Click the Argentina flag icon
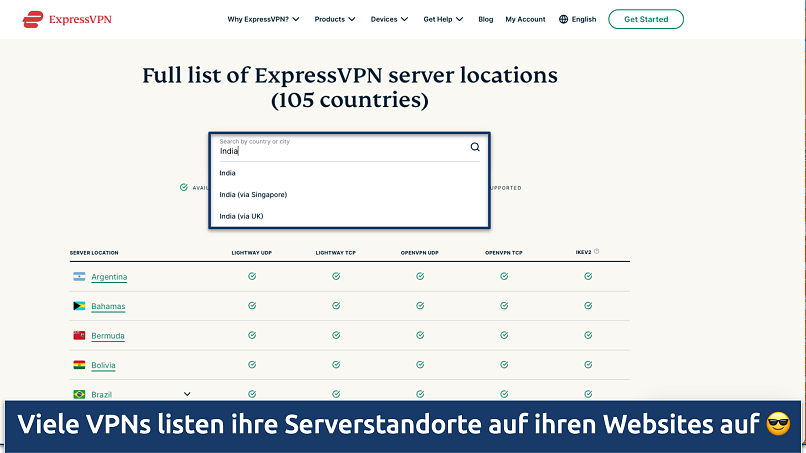The height and width of the screenshot is (453, 806). (79, 277)
